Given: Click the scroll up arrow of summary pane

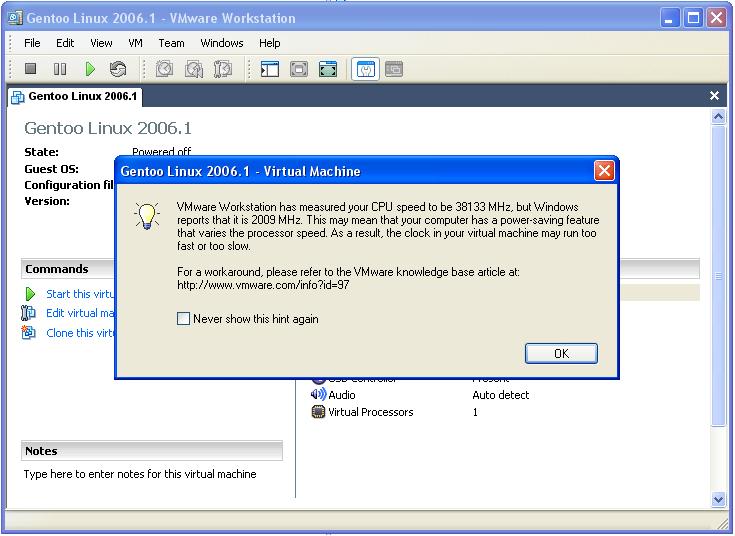Looking at the screenshot, I should [x=718, y=116].
